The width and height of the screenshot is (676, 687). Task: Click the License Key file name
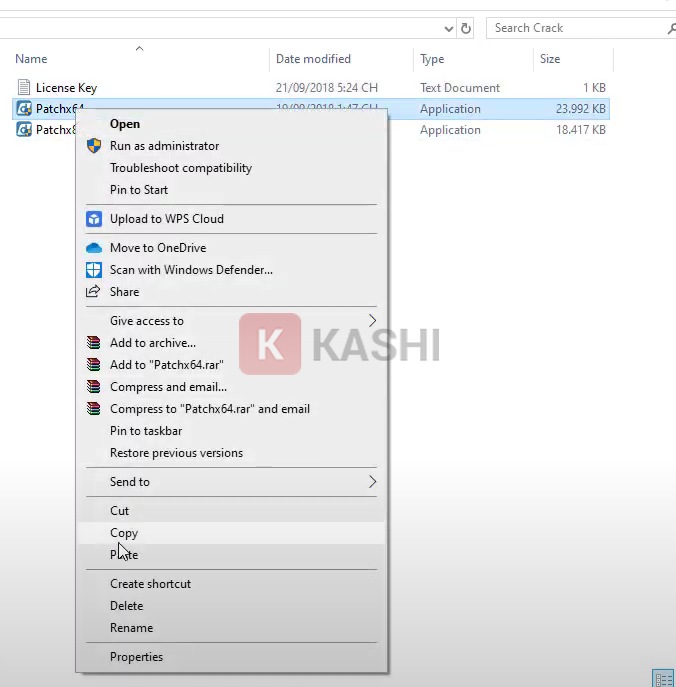point(66,88)
